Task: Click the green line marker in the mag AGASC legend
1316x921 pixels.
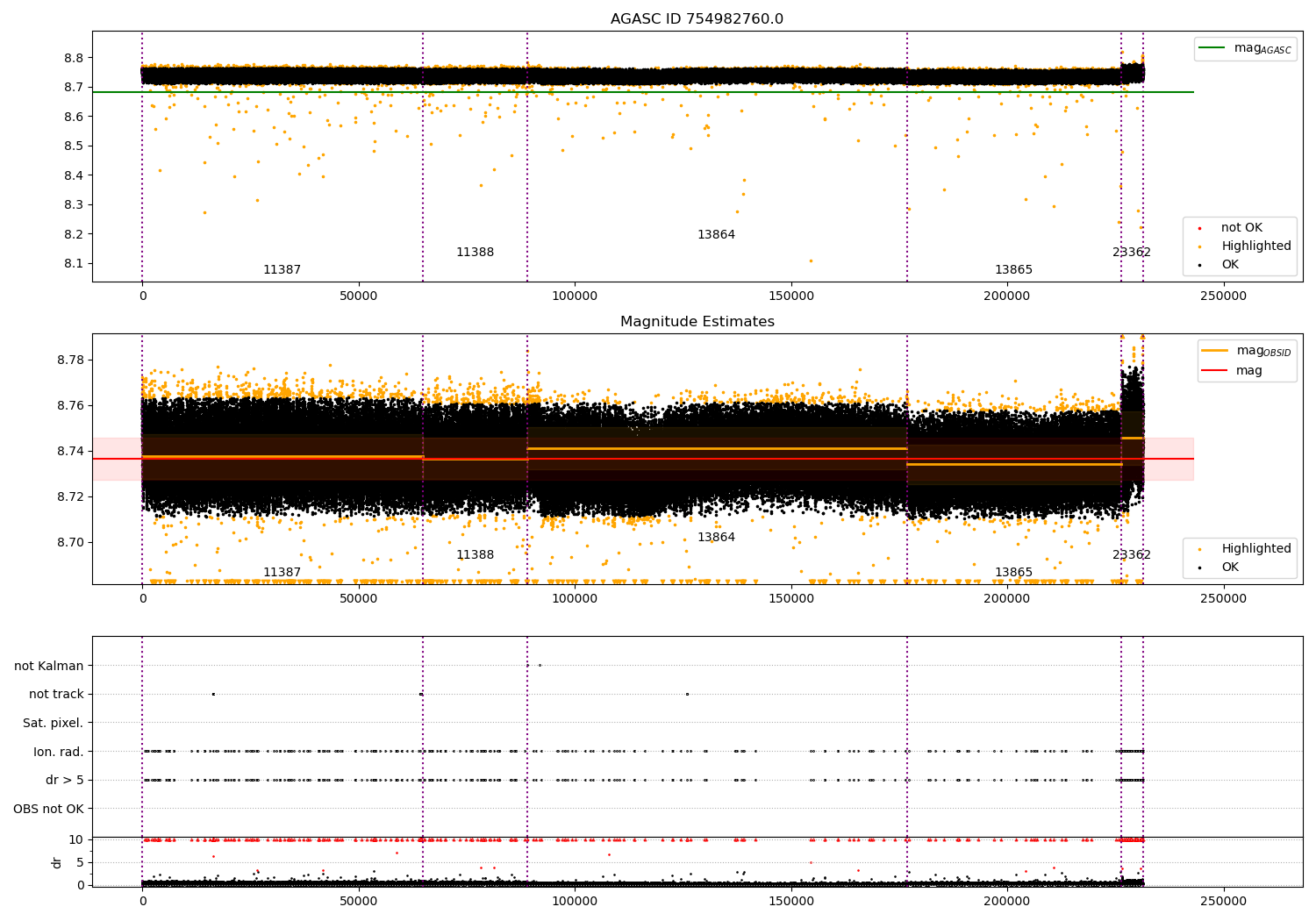Action: [1213, 48]
